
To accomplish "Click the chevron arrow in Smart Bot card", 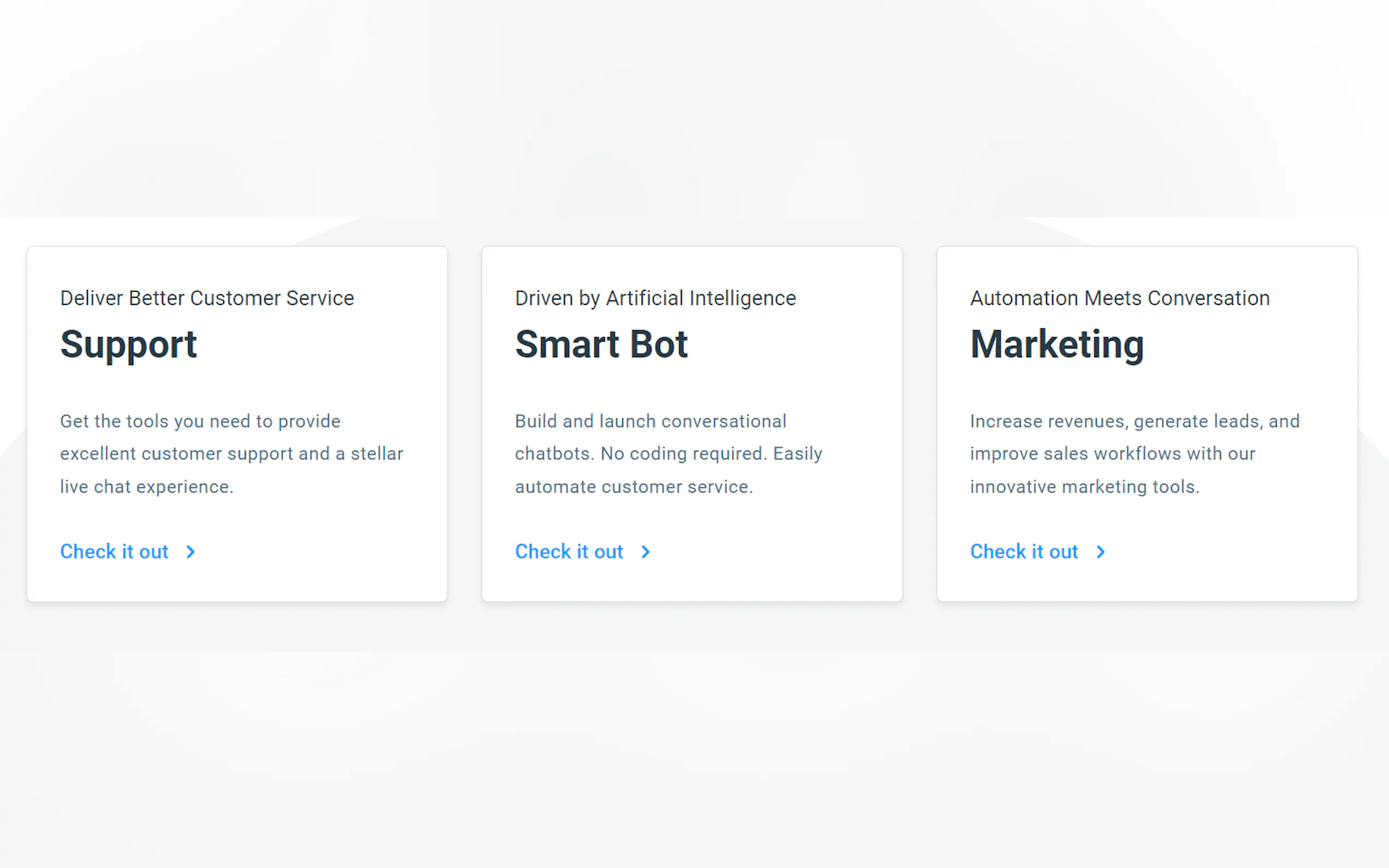I will [x=645, y=552].
